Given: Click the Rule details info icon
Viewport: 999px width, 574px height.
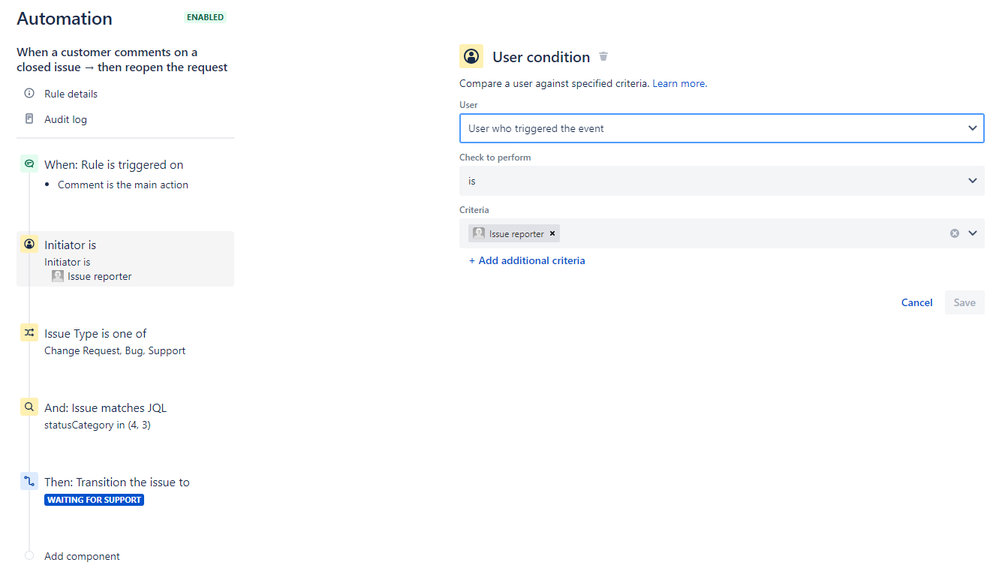Looking at the screenshot, I should point(29,94).
